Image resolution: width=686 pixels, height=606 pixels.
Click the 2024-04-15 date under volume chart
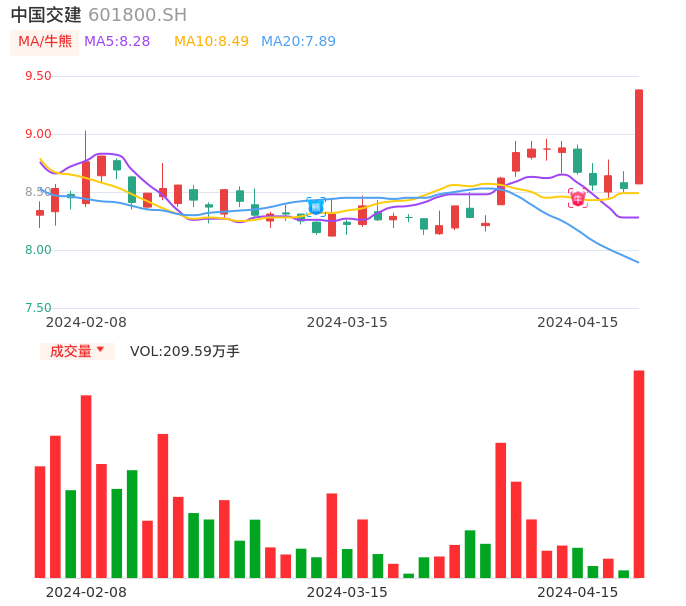[x=578, y=592]
